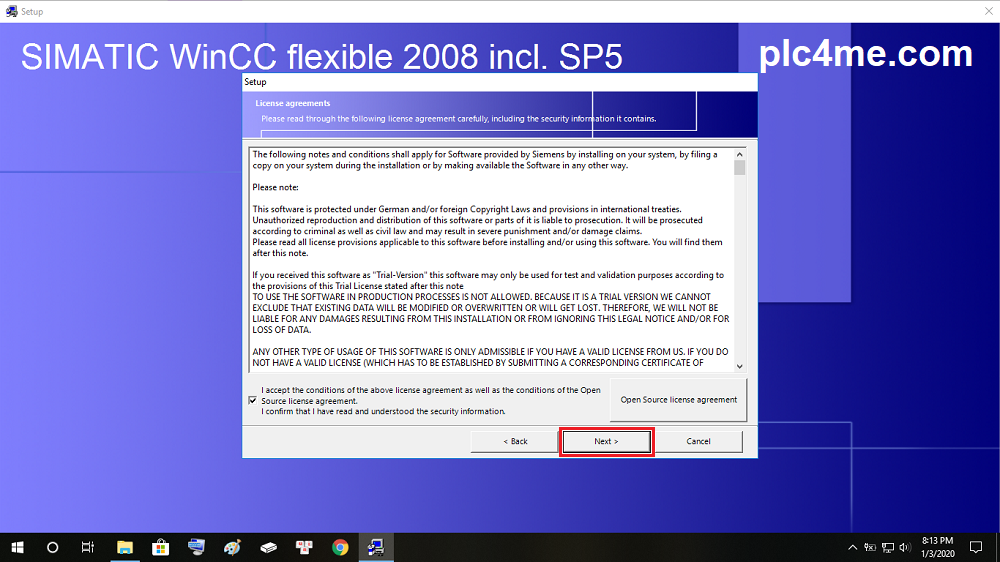The height and width of the screenshot is (562, 1000).
Task: Launch Google Chrome from the taskbar
Action: [x=340, y=547]
